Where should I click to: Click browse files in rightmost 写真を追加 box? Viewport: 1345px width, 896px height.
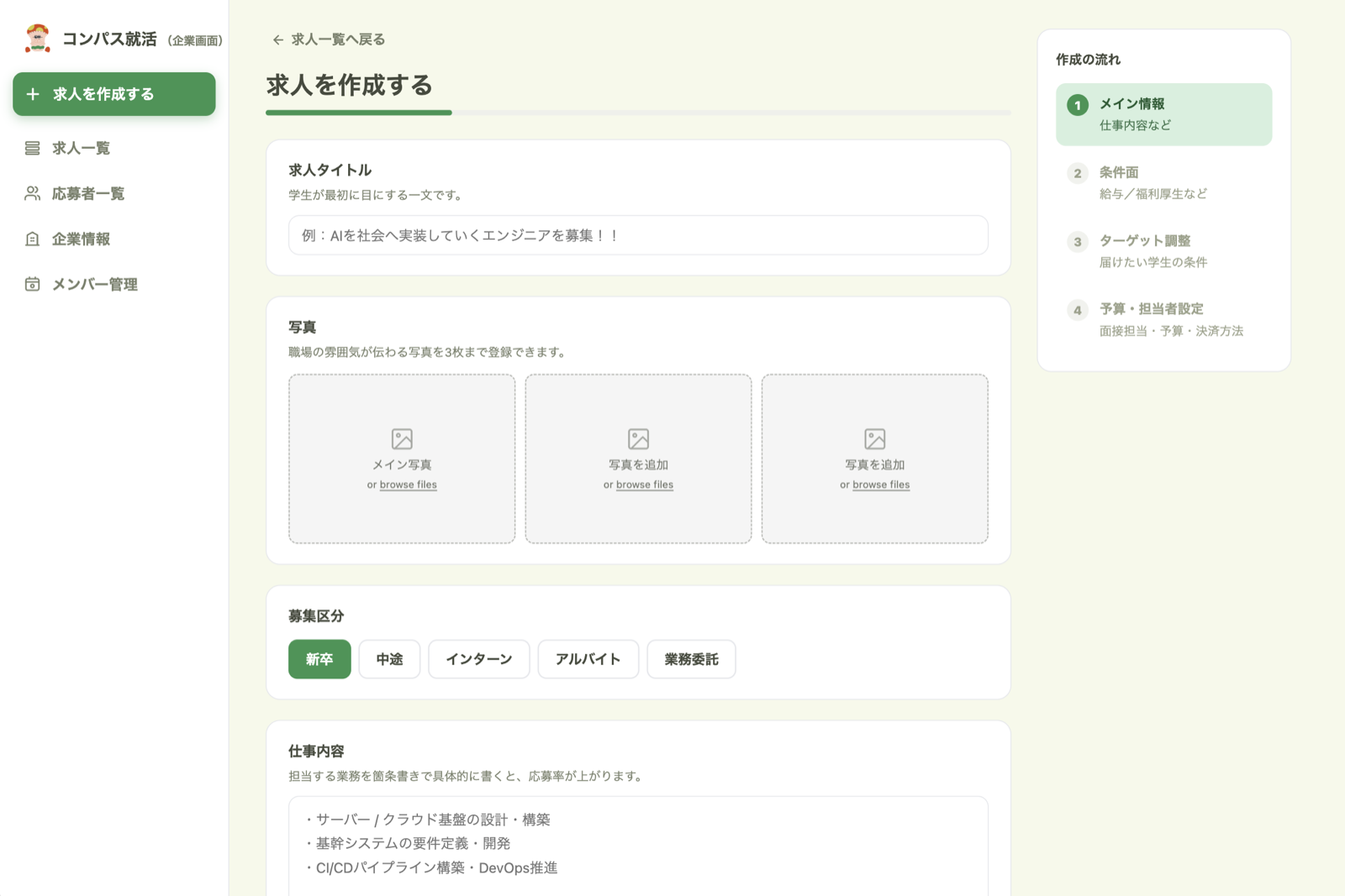click(881, 485)
